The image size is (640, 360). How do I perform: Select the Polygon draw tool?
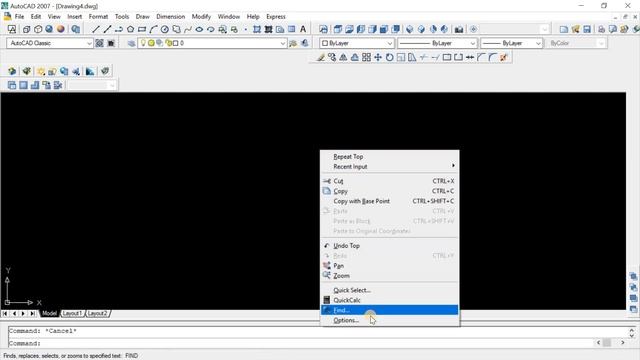pos(130,29)
